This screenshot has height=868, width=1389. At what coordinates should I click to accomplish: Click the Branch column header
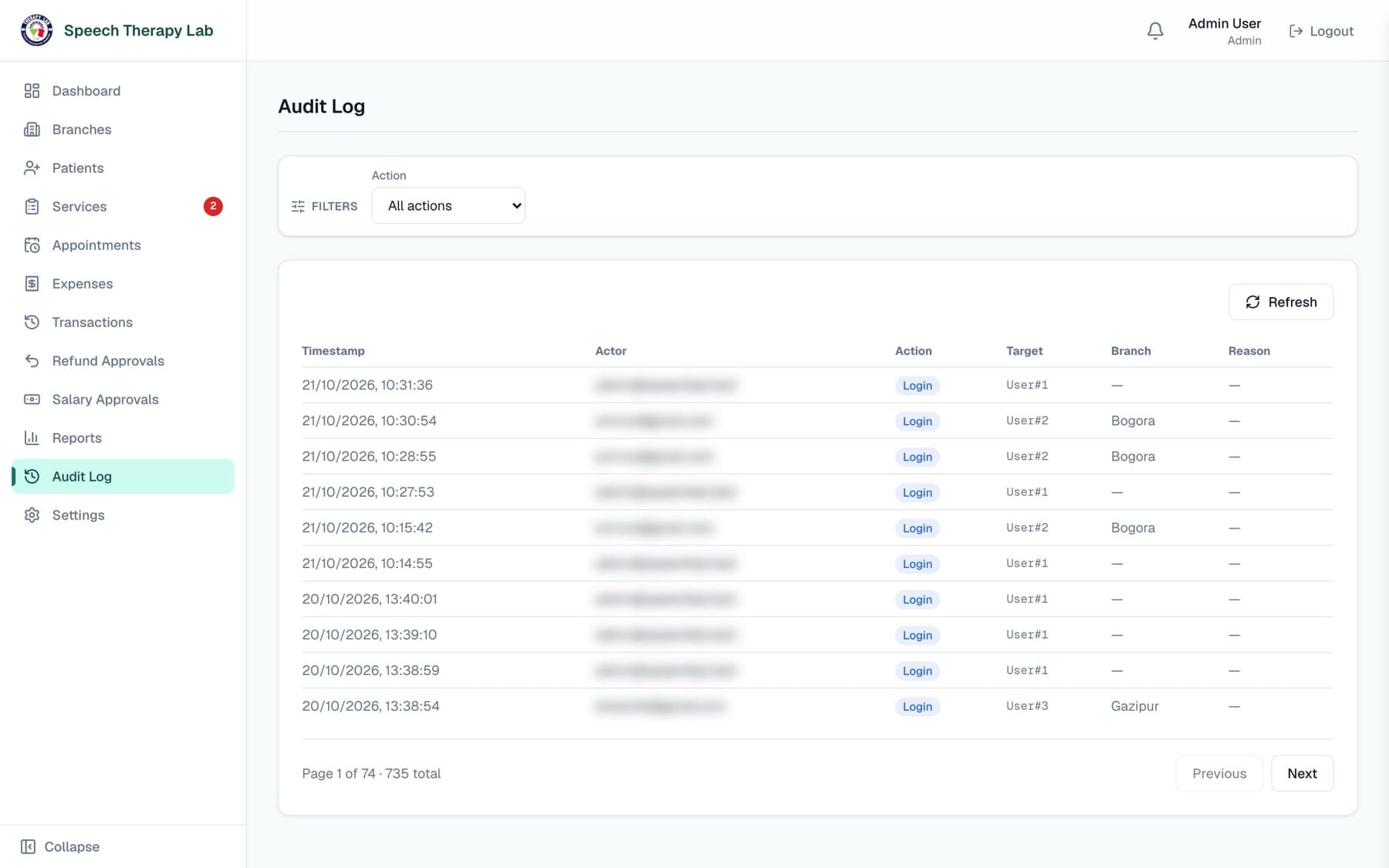1130,351
